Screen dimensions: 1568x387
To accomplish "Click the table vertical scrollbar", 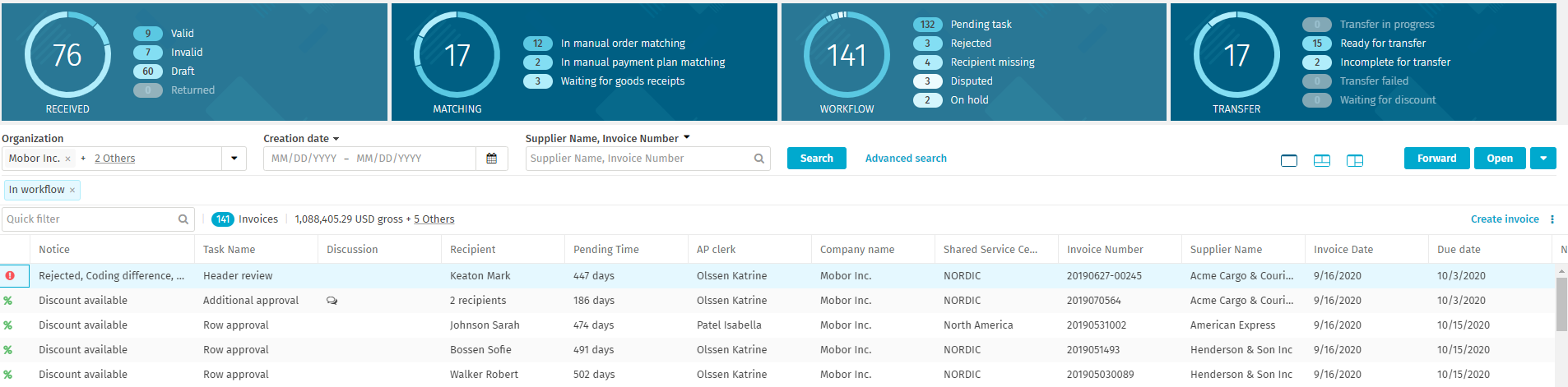I will (x=1561, y=304).
